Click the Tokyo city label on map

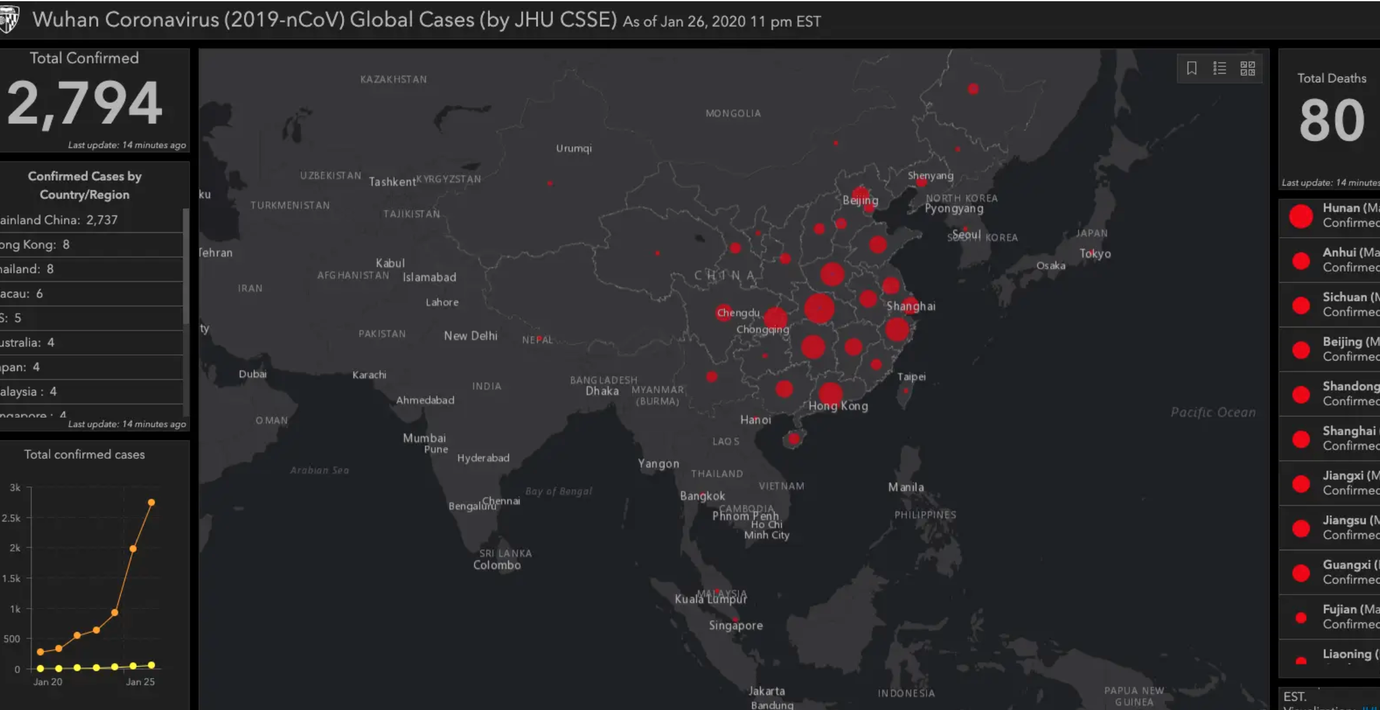click(1095, 254)
